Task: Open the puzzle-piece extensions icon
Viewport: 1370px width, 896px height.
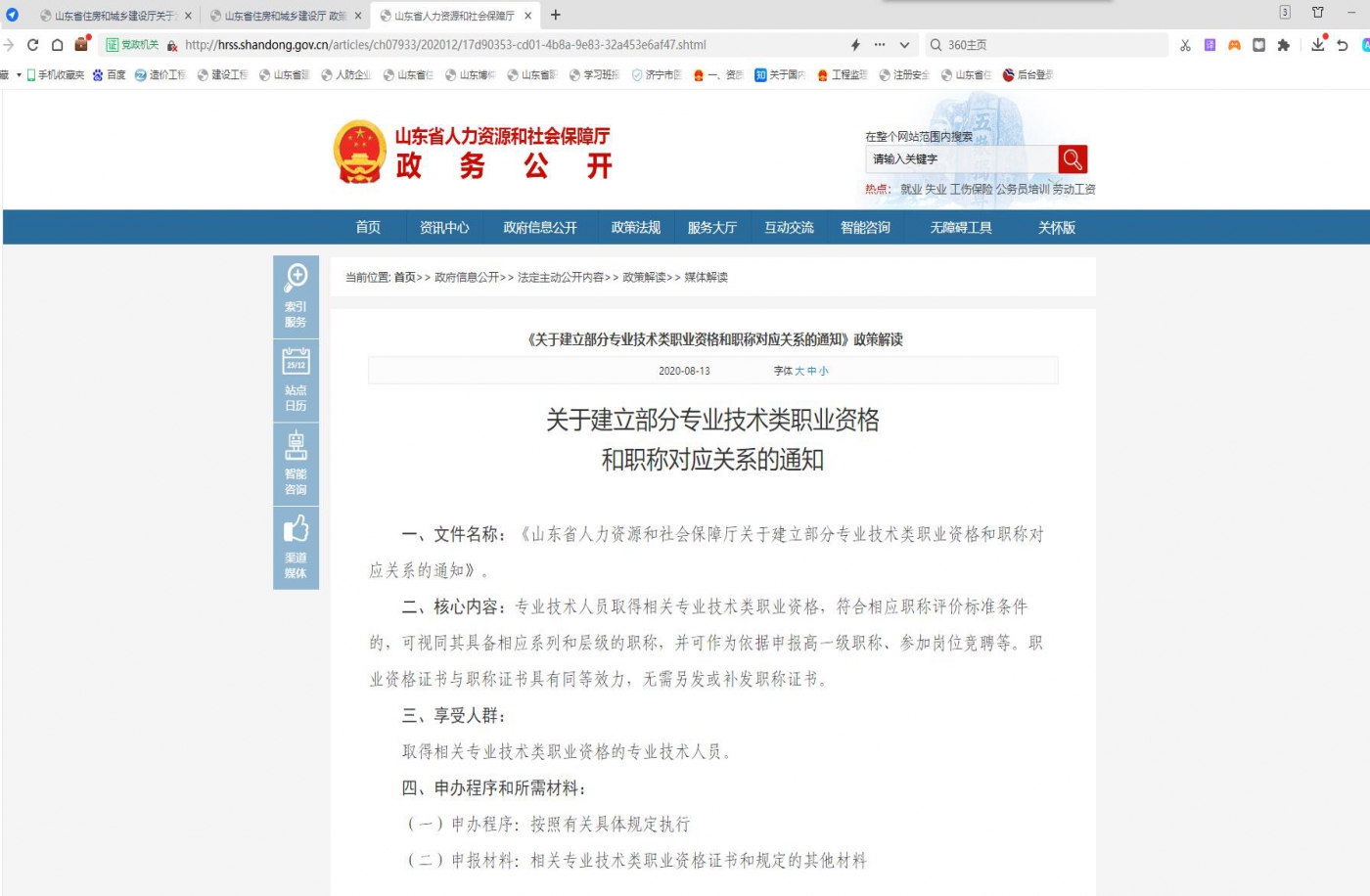Action: (x=1283, y=45)
